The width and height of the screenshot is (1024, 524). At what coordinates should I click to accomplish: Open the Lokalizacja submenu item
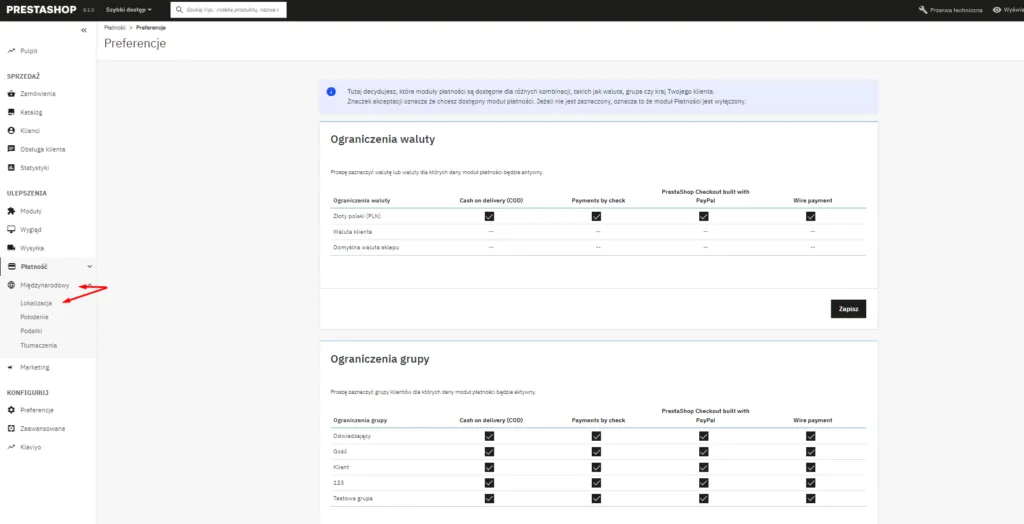(x=36, y=303)
